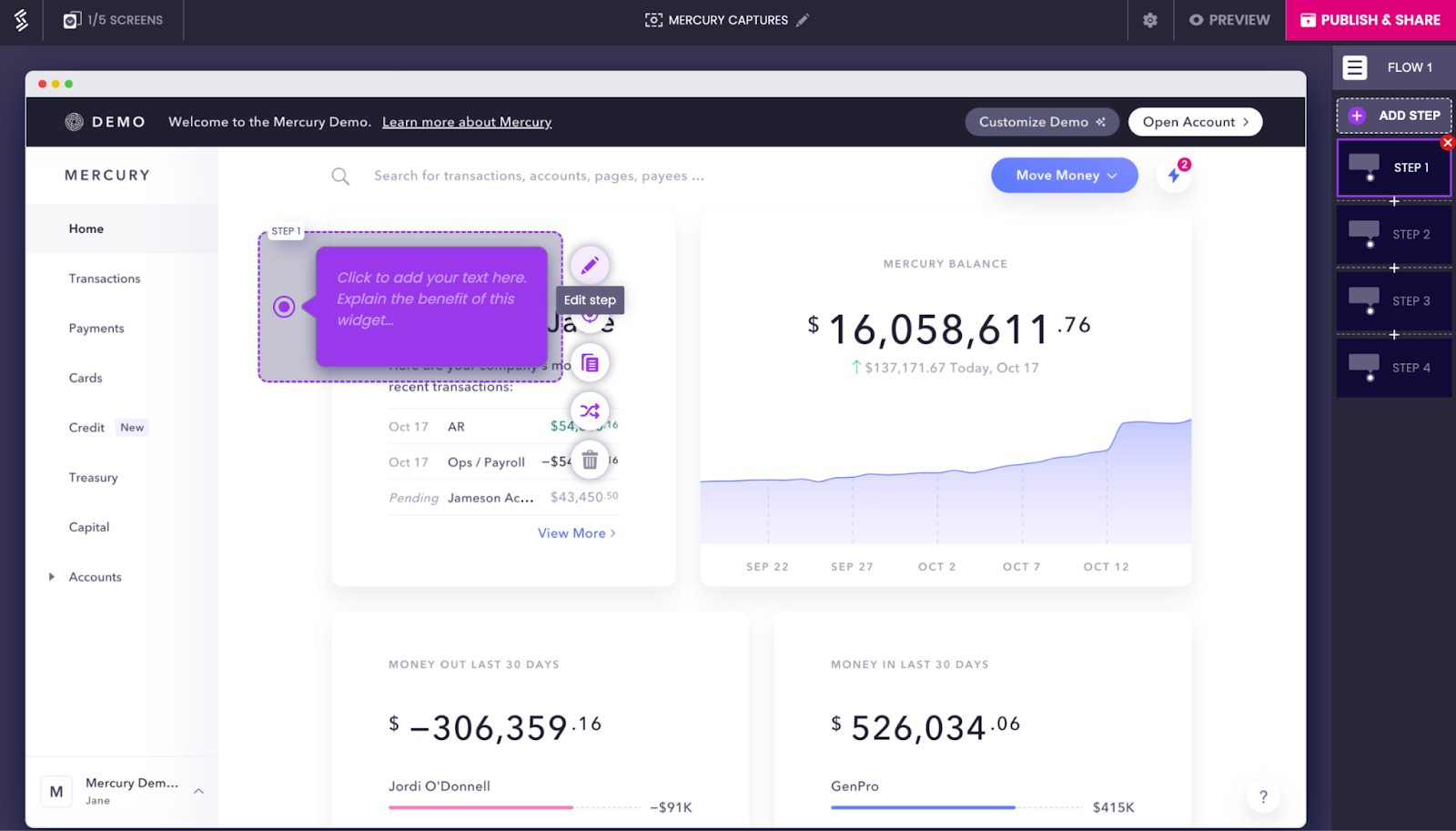Select the Step 2 thumbnail
1456x831 pixels.
click(x=1394, y=234)
